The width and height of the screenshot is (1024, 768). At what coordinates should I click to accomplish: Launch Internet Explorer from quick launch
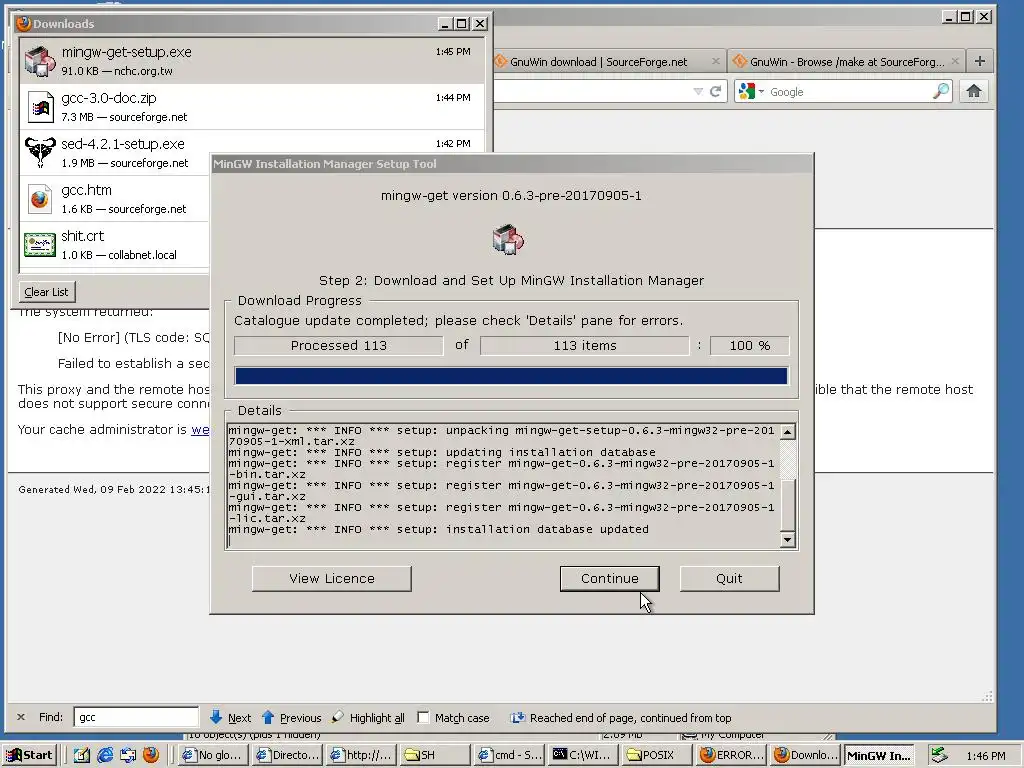point(105,755)
